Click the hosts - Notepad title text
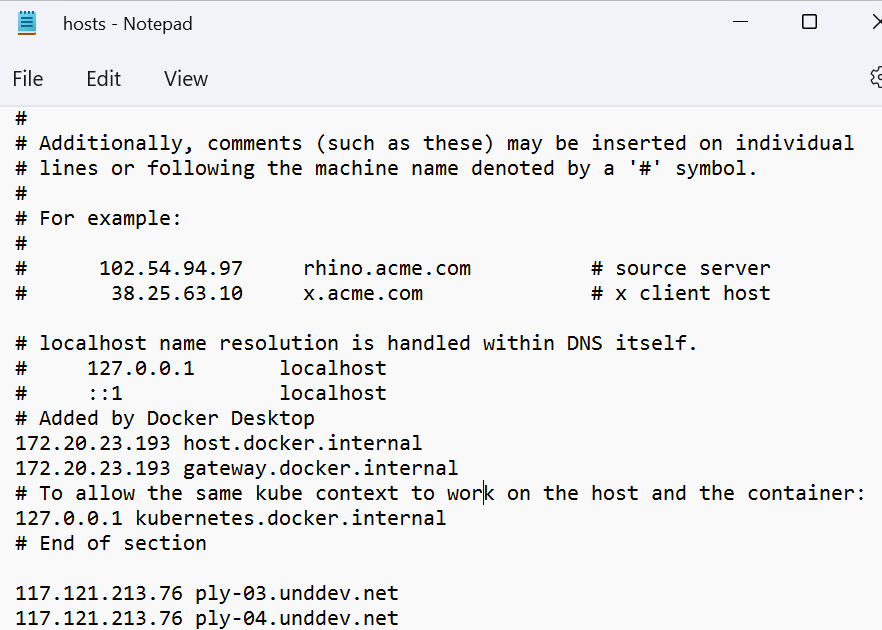 [128, 23]
